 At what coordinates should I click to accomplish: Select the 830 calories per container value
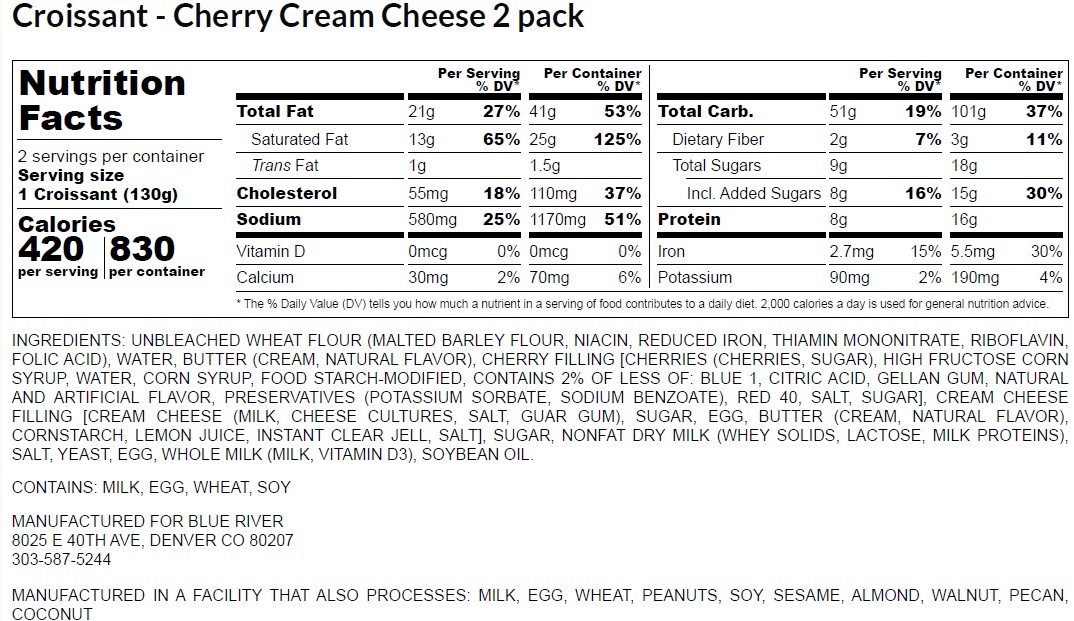pos(142,248)
